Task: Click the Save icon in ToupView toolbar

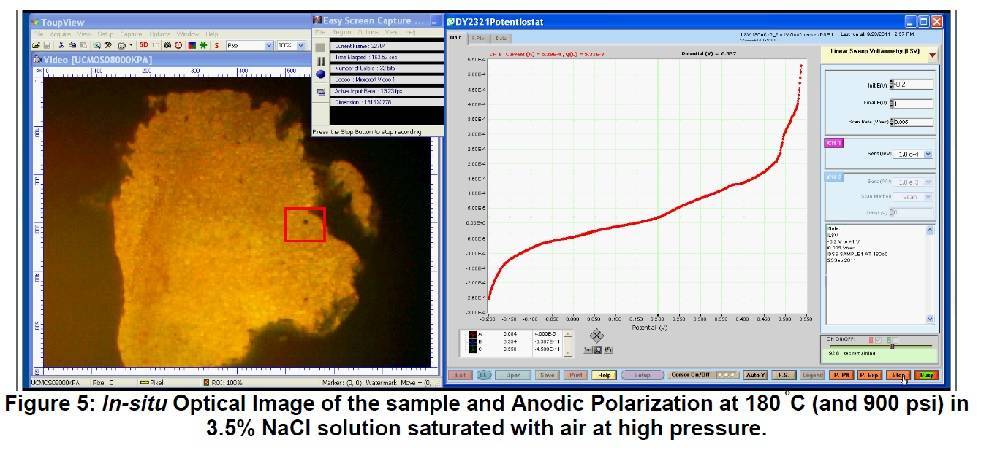Action: (x=47, y=45)
